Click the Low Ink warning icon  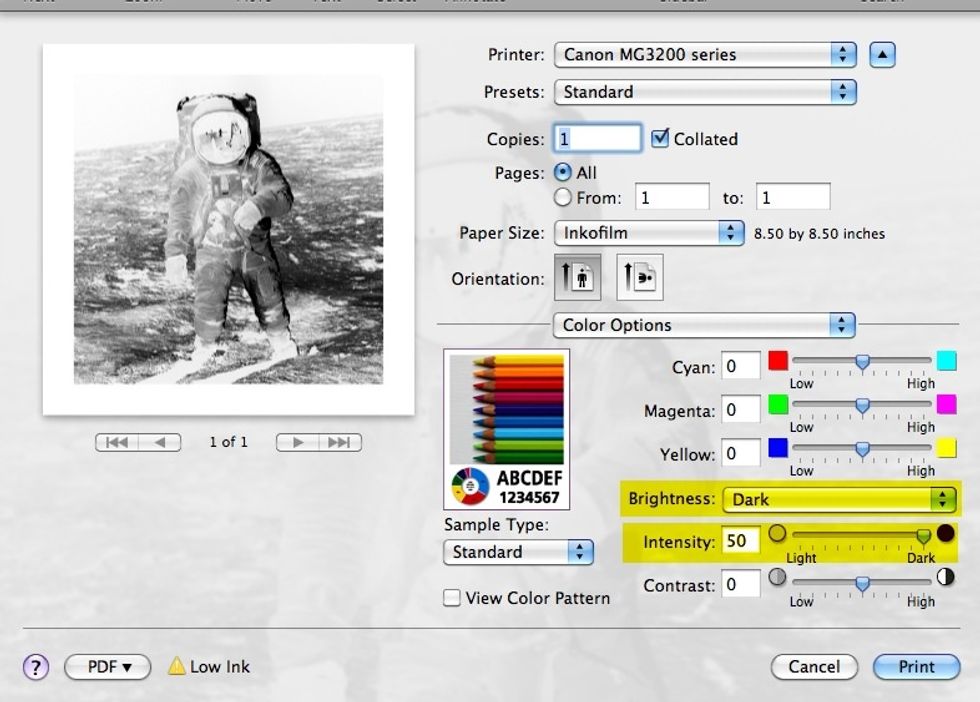point(177,666)
